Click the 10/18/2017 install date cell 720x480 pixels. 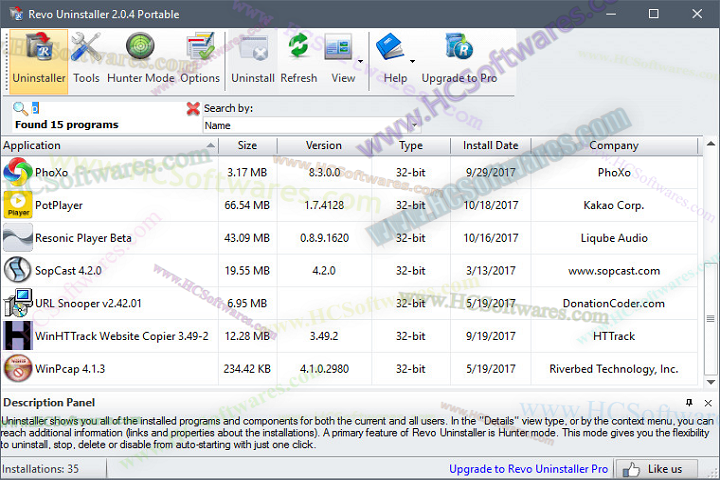[490, 205]
